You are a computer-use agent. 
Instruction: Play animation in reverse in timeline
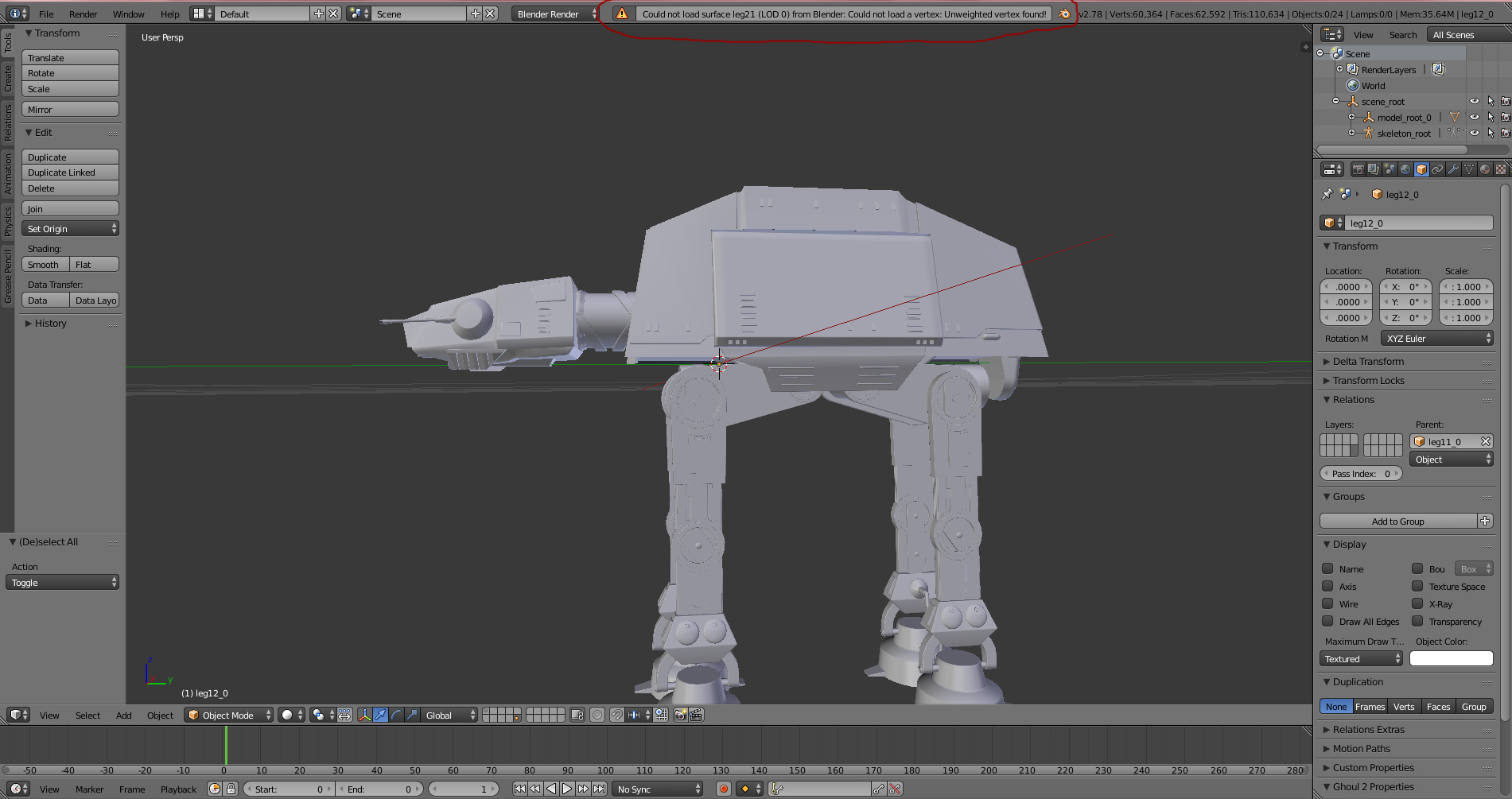pos(551,789)
